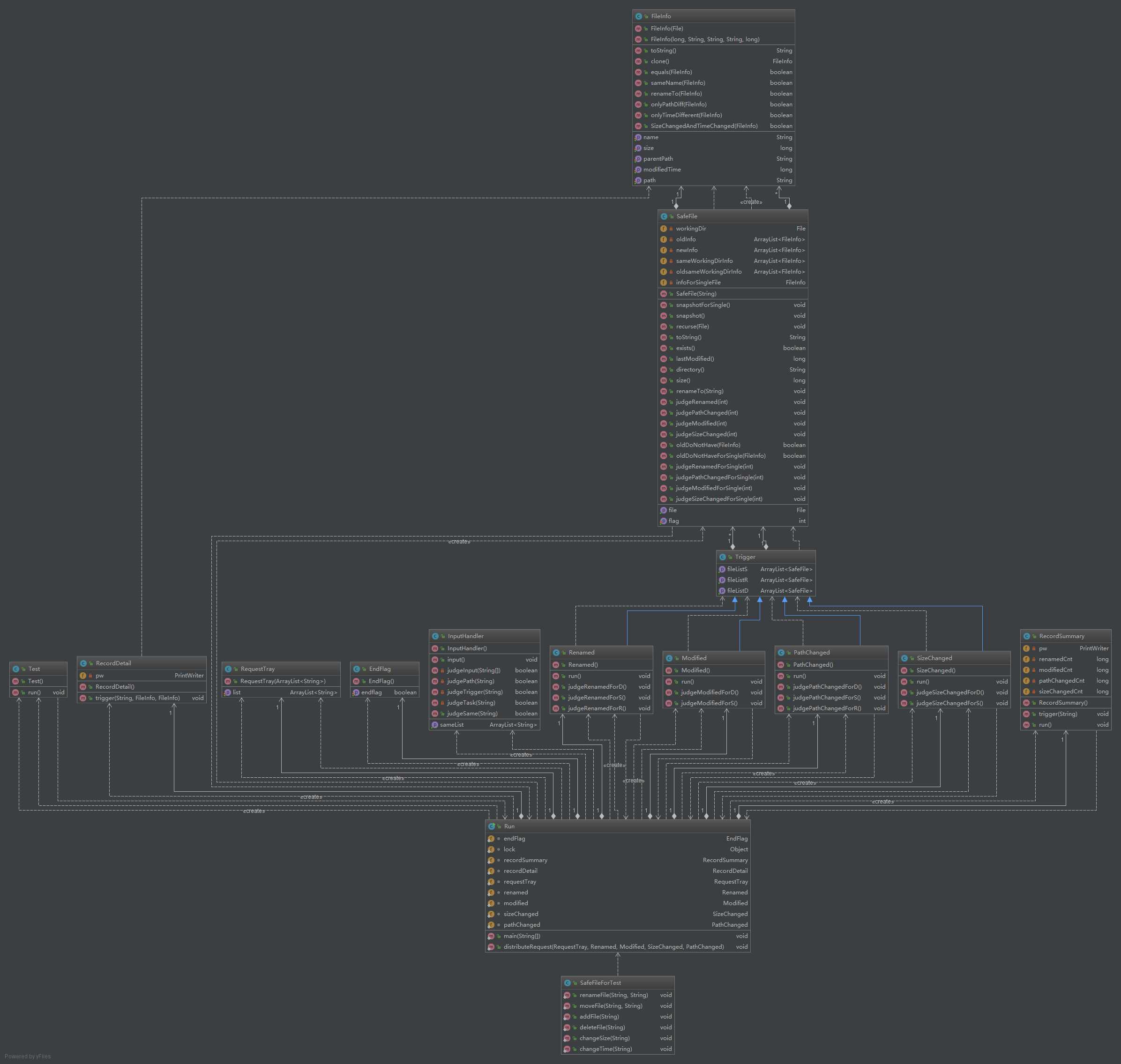Click the method icon beside judgeTrigger(String)
The width and height of the screenshot is (1121, 1064).
pyautogui.click(x=435, y=692)
